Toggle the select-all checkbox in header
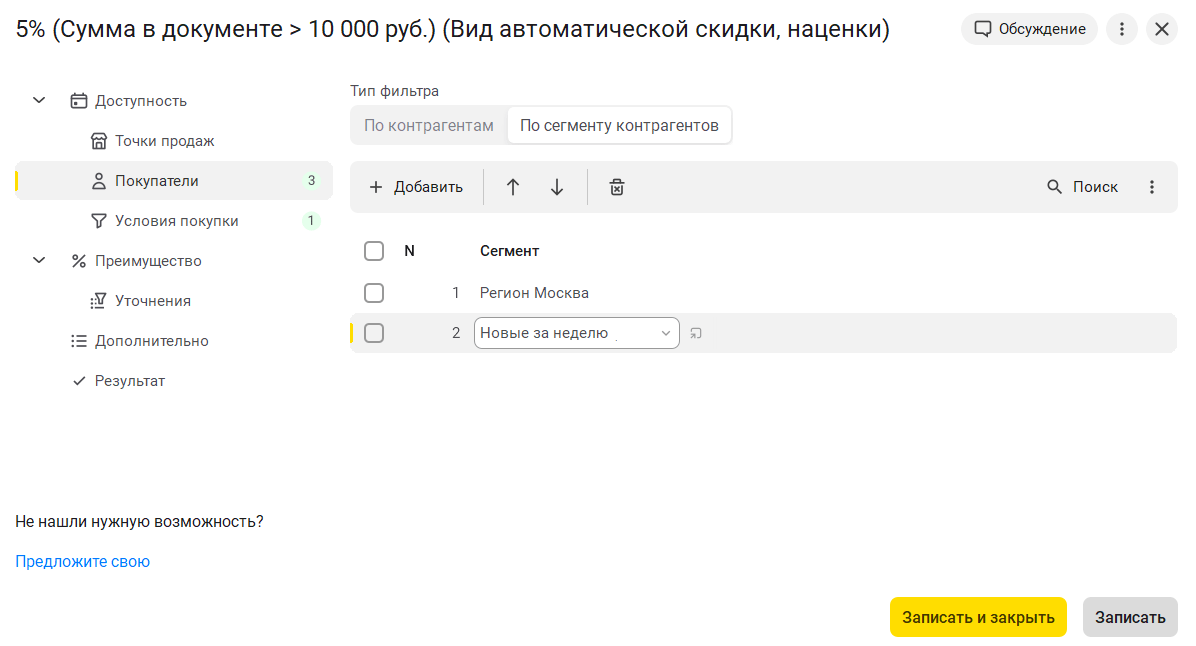This screenshot has height=646, width=1196. click(x=374, y=251)
